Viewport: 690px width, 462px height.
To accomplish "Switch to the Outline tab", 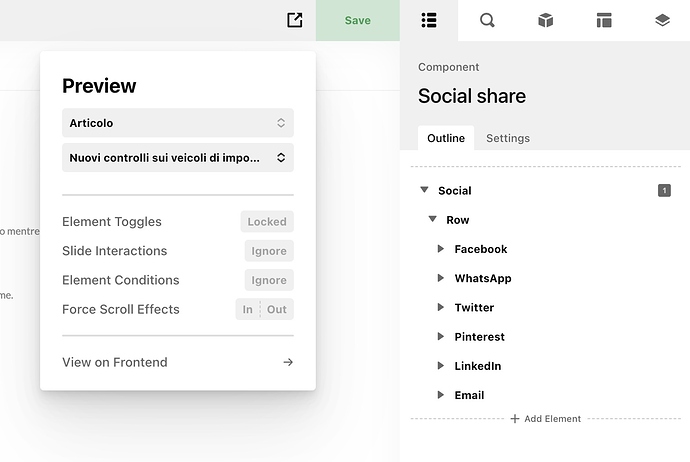I will pos(446,138).
